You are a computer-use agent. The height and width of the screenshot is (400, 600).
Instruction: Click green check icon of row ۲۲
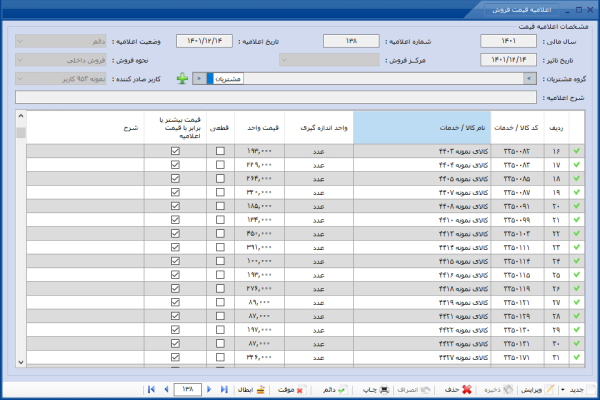[x=577, y=233]
